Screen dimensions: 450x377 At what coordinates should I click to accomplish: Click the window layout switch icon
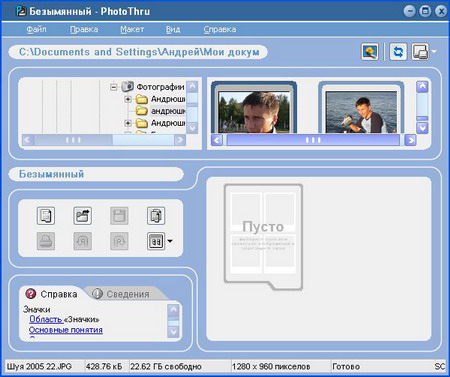(x=420, y=52)
